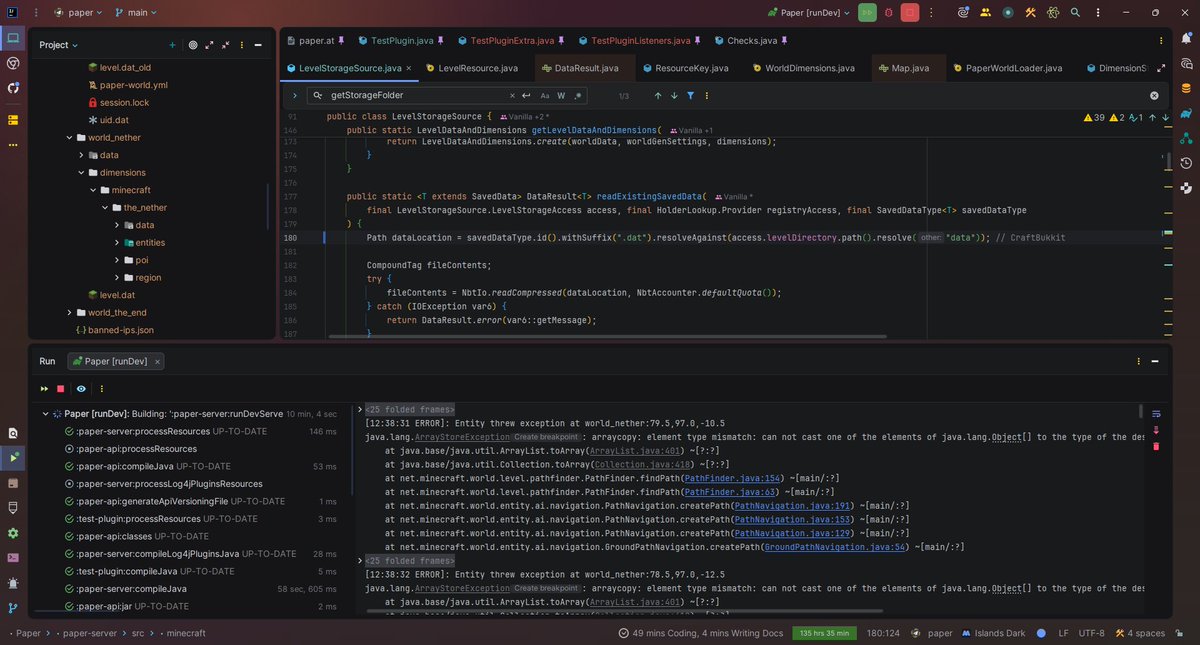Open Project view mode dropdown
Screen dimensions: 1200x645
(58, 45)
